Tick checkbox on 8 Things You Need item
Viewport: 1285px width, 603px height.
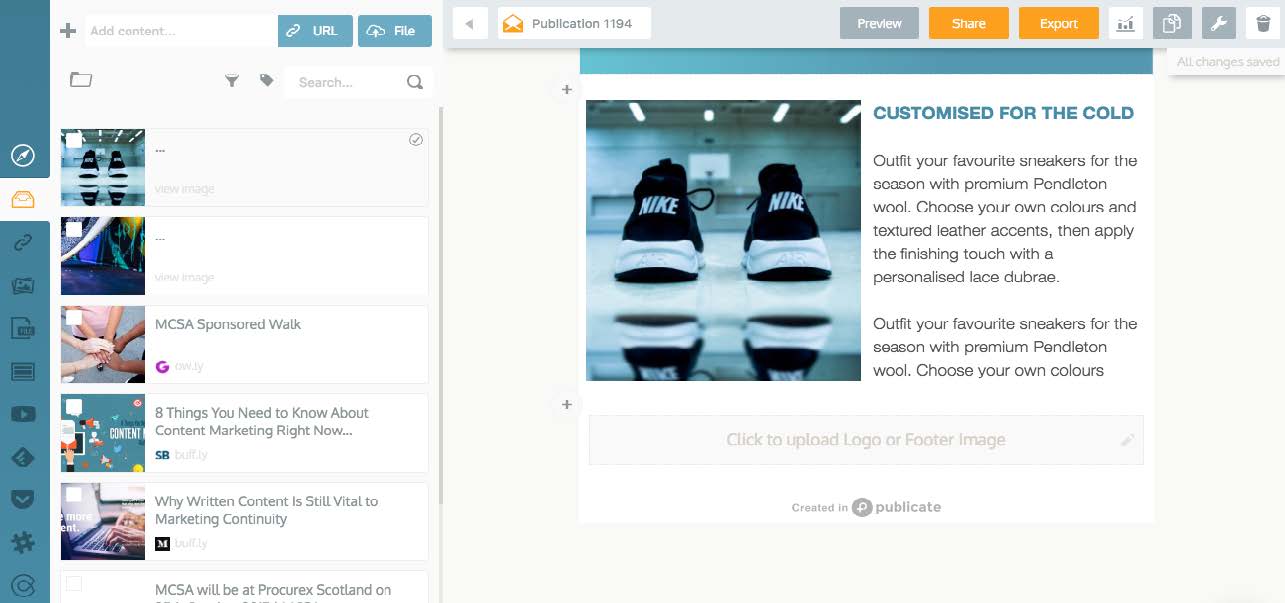point(74,406)
